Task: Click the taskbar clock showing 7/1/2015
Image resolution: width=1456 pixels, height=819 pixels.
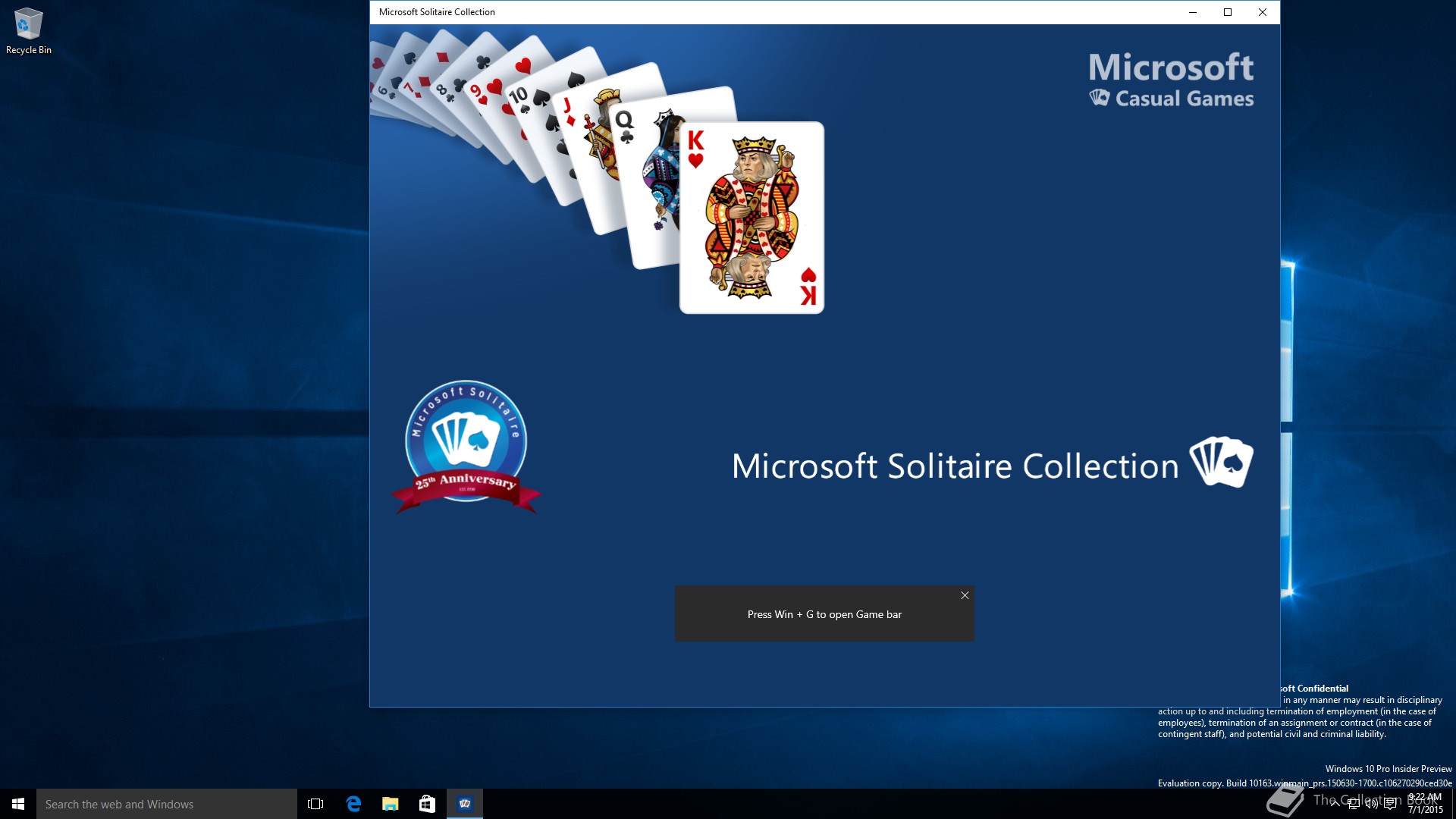Action: [x=1425, y=804]
